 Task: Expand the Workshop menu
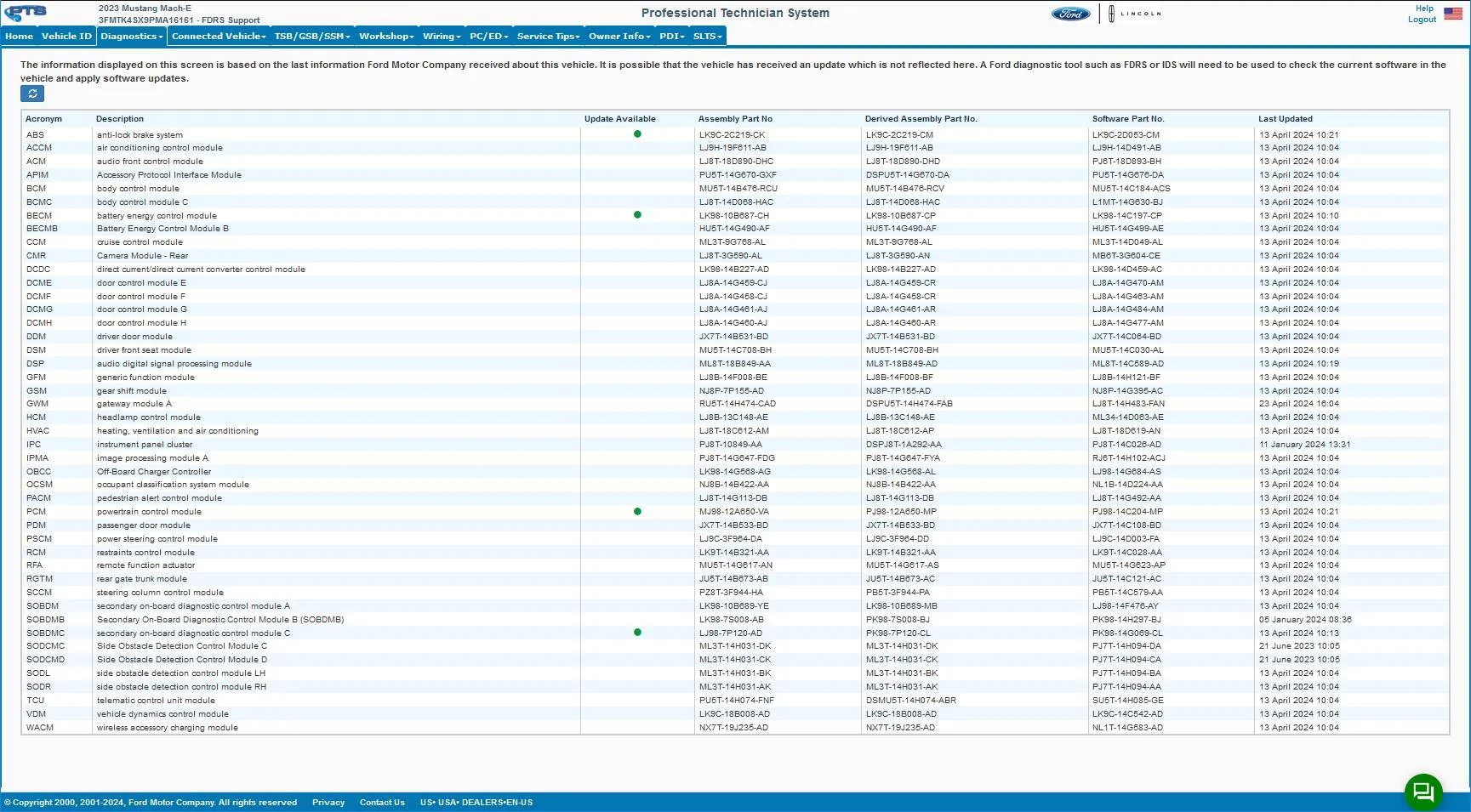click(386, 37)
